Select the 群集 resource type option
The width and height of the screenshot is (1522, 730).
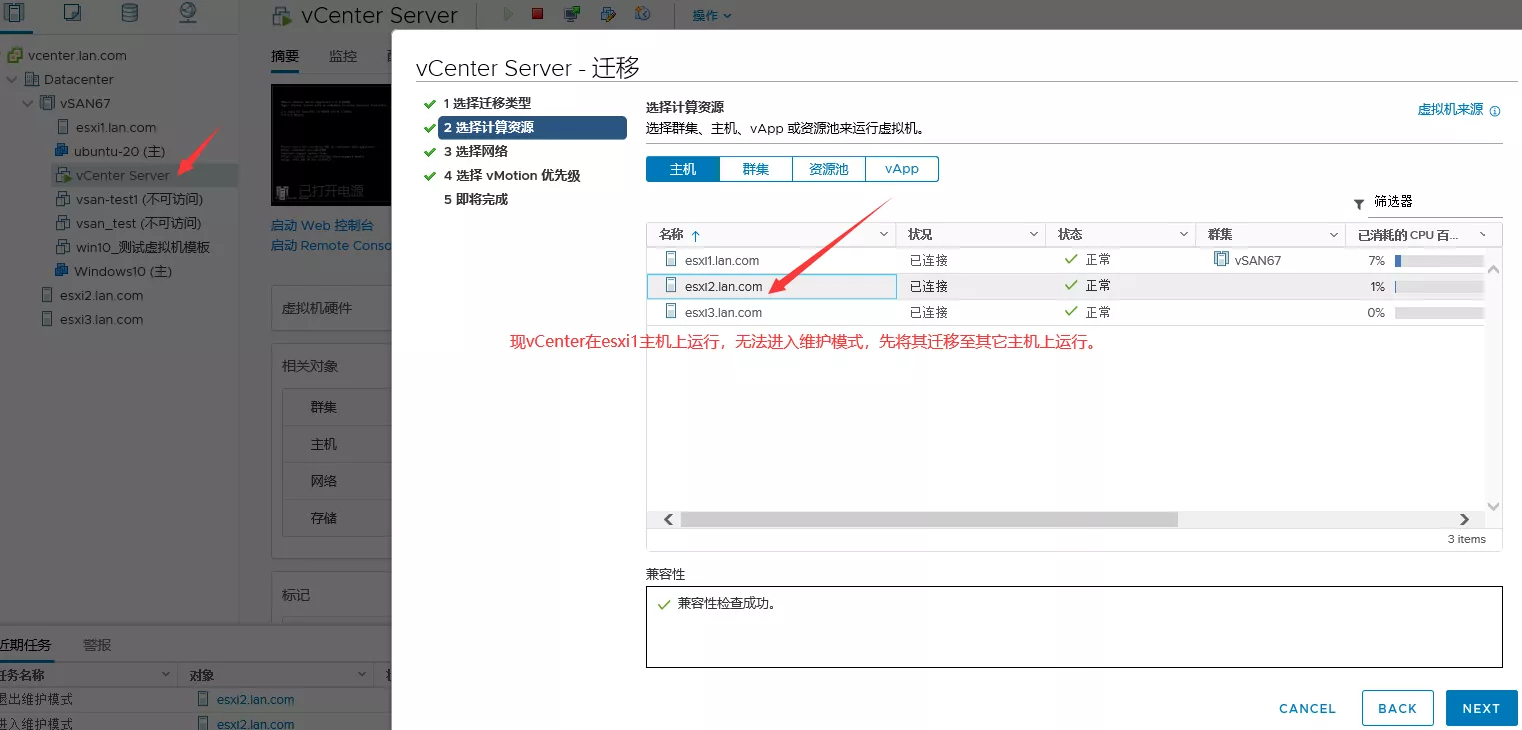click(x=756, y=169)
